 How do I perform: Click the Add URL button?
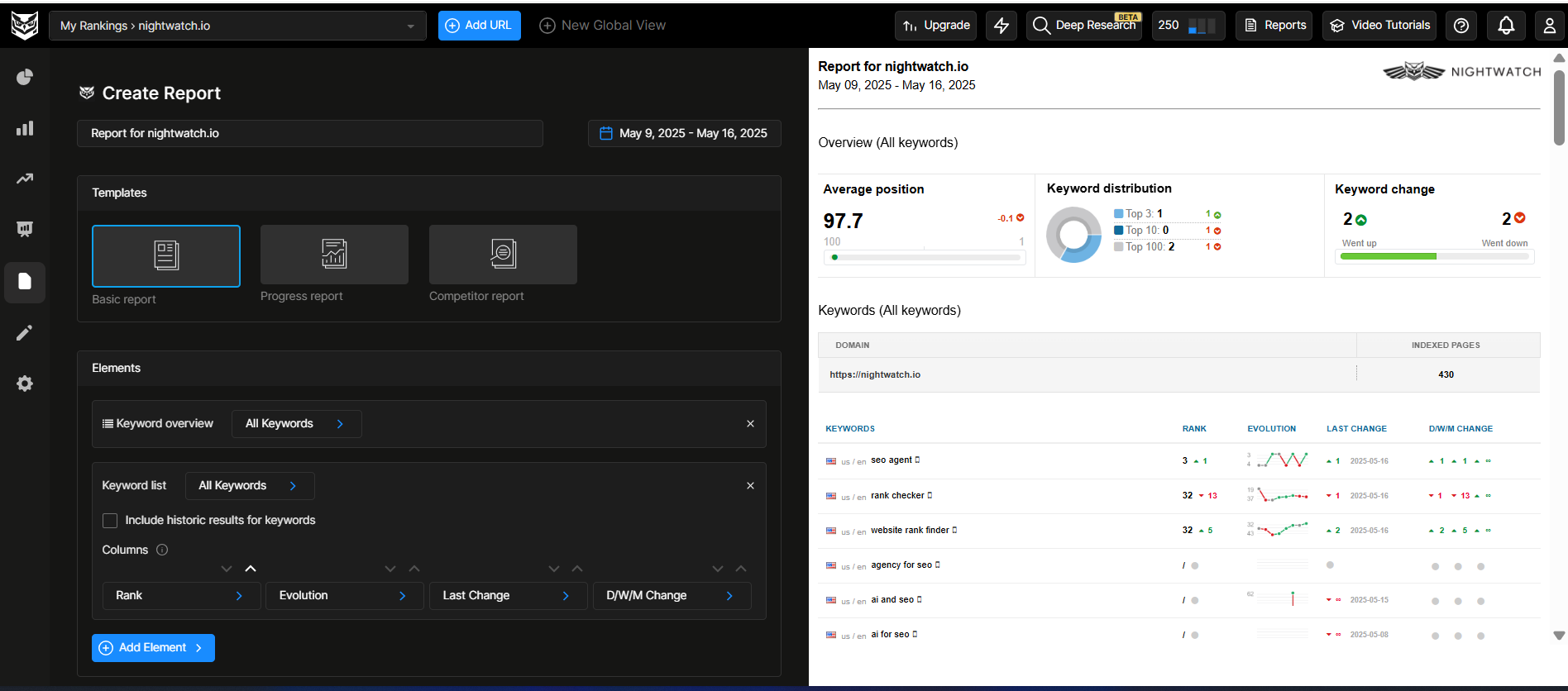(x=479, y=26)
